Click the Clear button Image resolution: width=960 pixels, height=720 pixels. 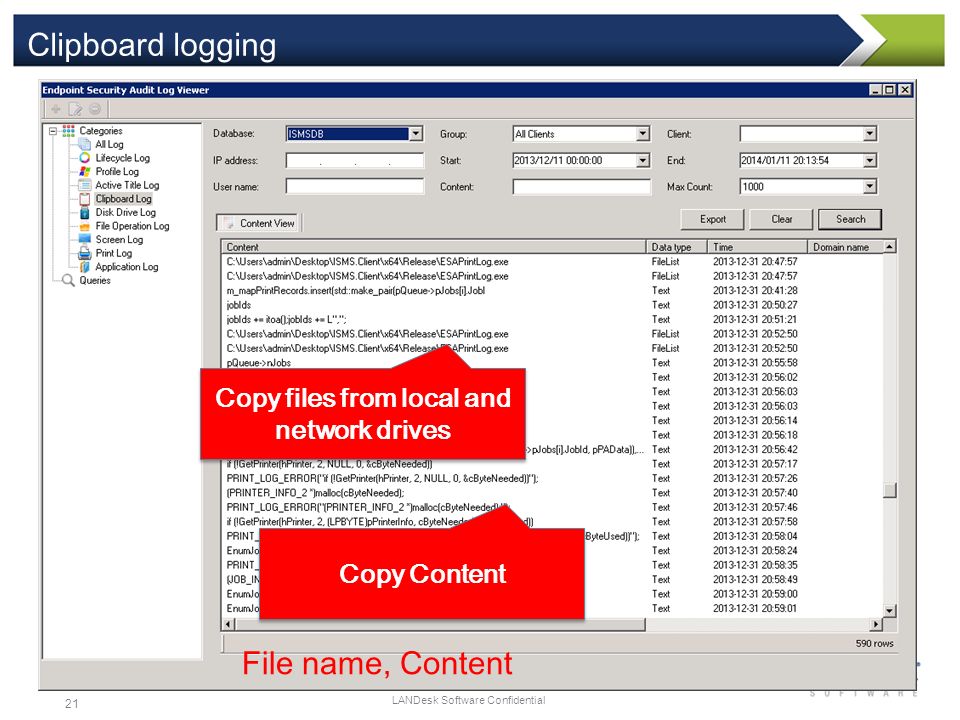coord(781,219)
